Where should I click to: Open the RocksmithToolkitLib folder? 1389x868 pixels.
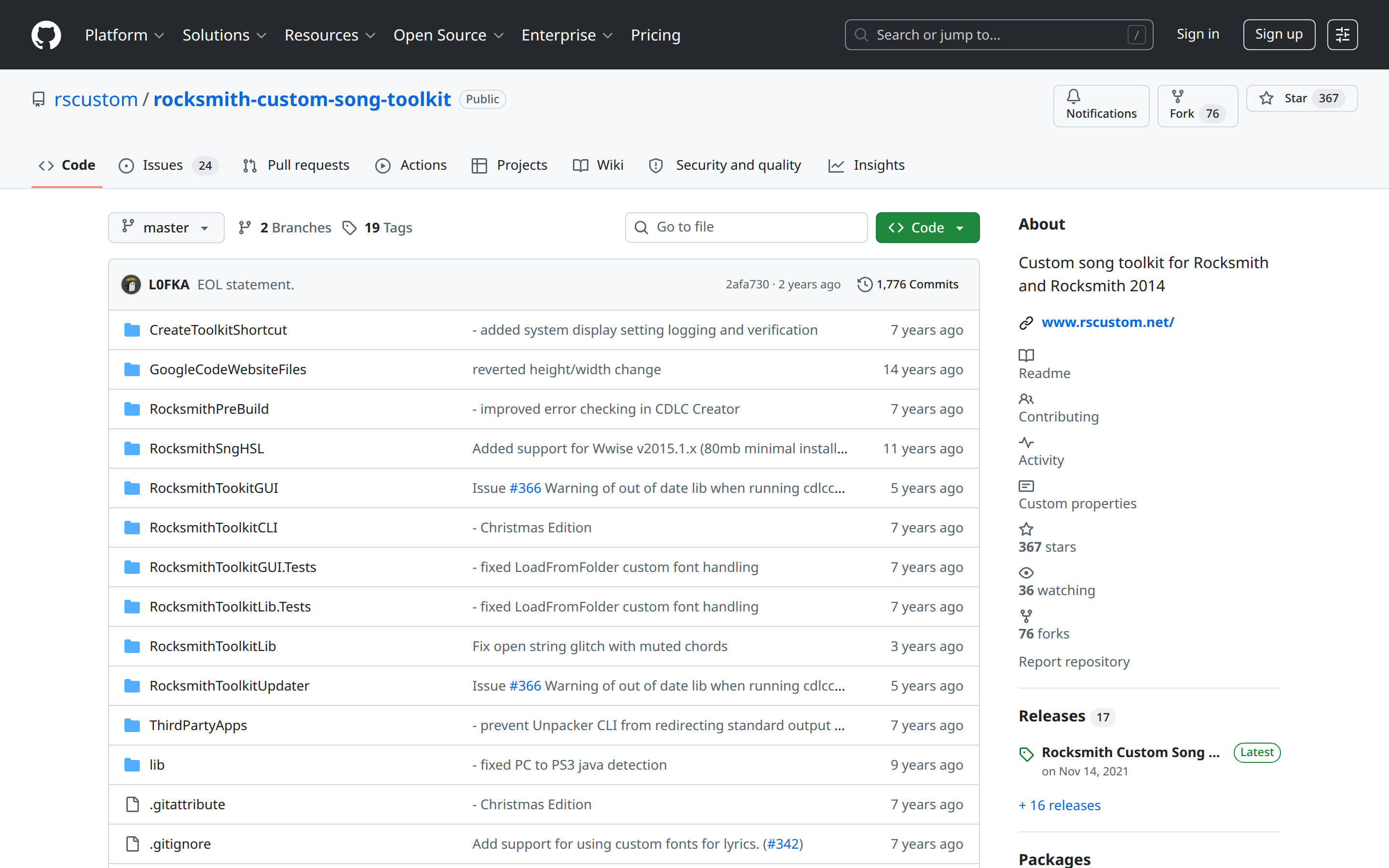pyautogui.click(x=213, y=646)
